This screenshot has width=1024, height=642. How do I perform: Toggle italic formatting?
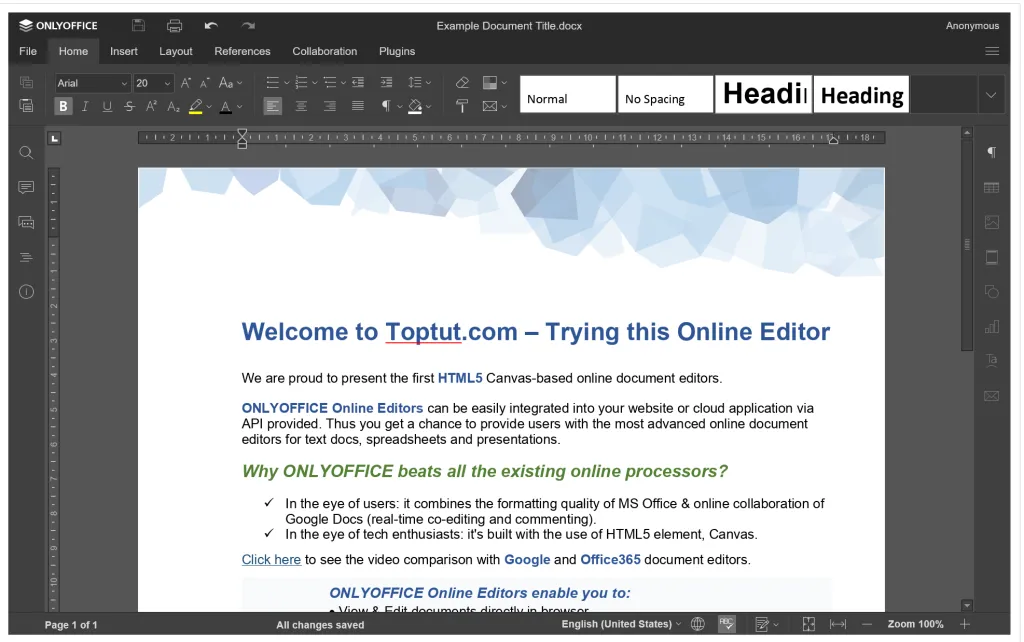click(85, 106)
